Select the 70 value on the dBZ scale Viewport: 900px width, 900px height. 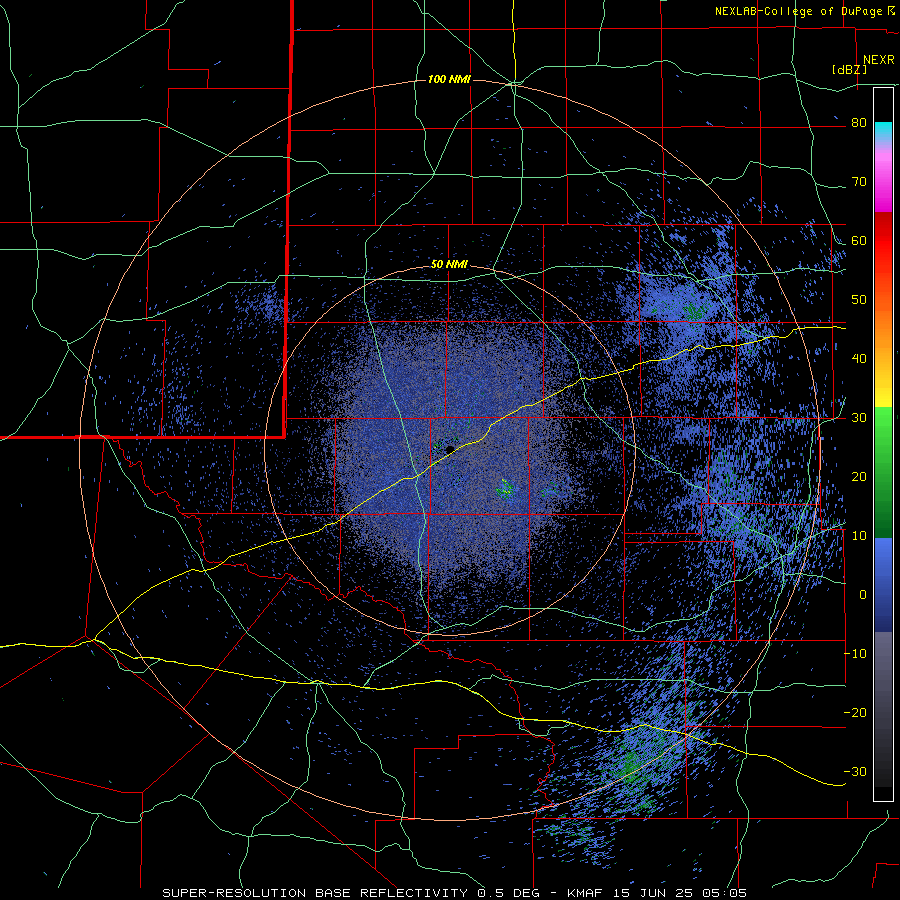tap(859, 182)
